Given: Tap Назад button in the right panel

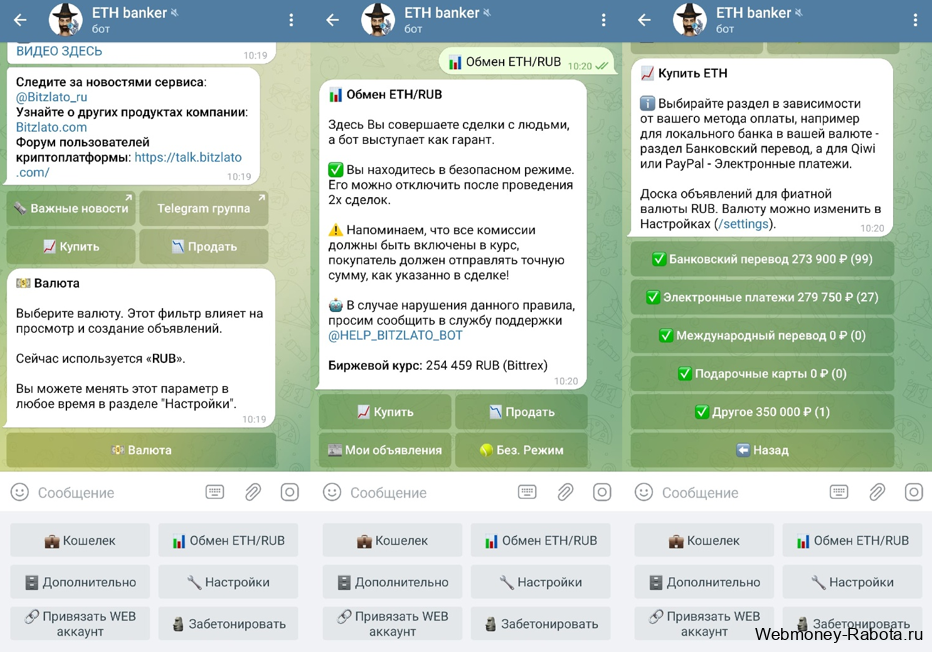Looking at the screenshot, I should [762, 450].
